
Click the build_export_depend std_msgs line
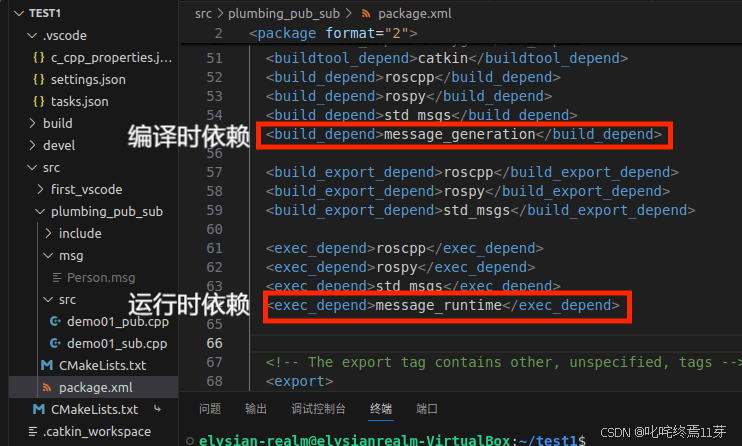(x=480, y=210)
